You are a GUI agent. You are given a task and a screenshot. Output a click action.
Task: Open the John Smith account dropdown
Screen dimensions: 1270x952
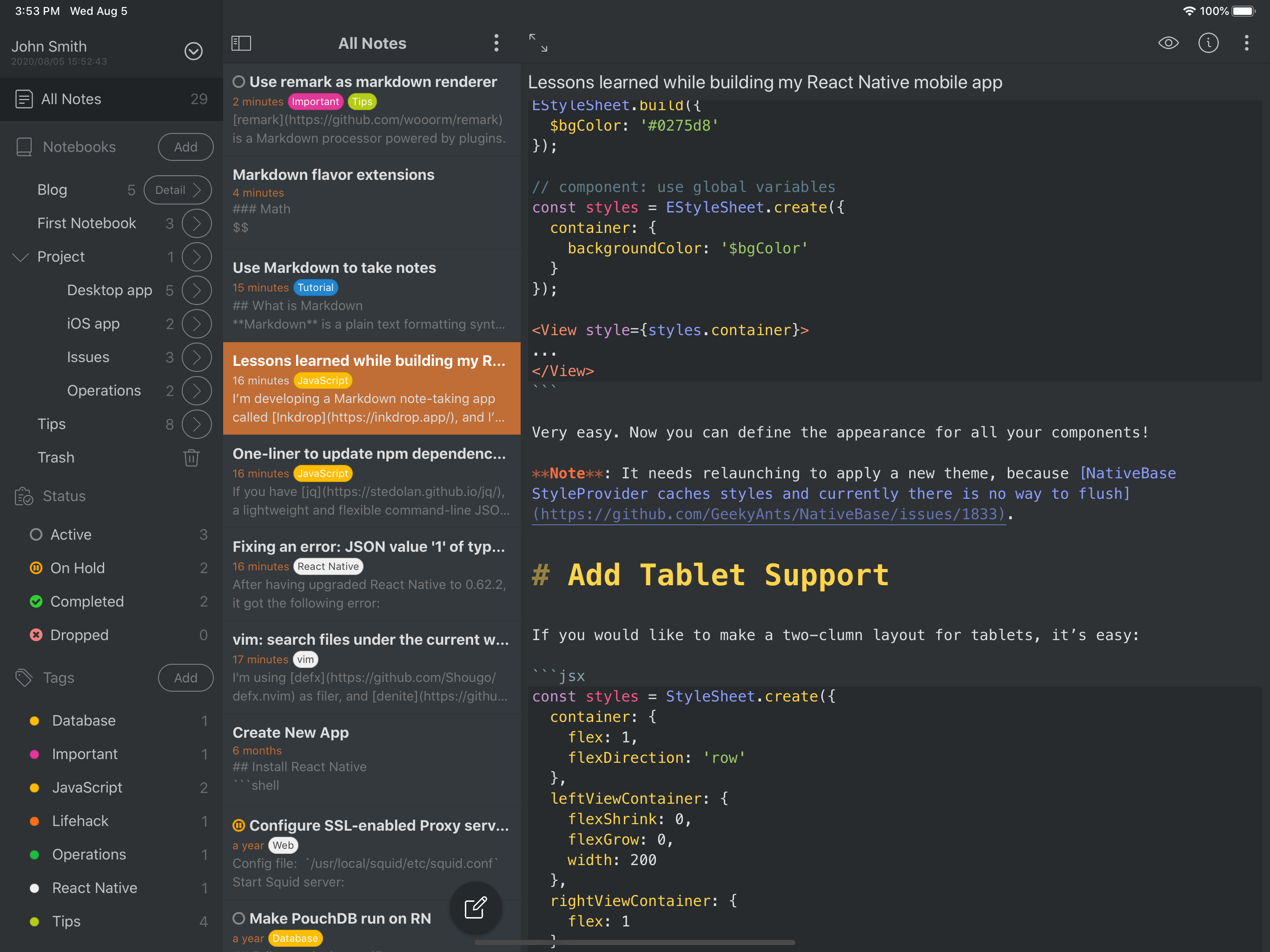pos(193,51)
